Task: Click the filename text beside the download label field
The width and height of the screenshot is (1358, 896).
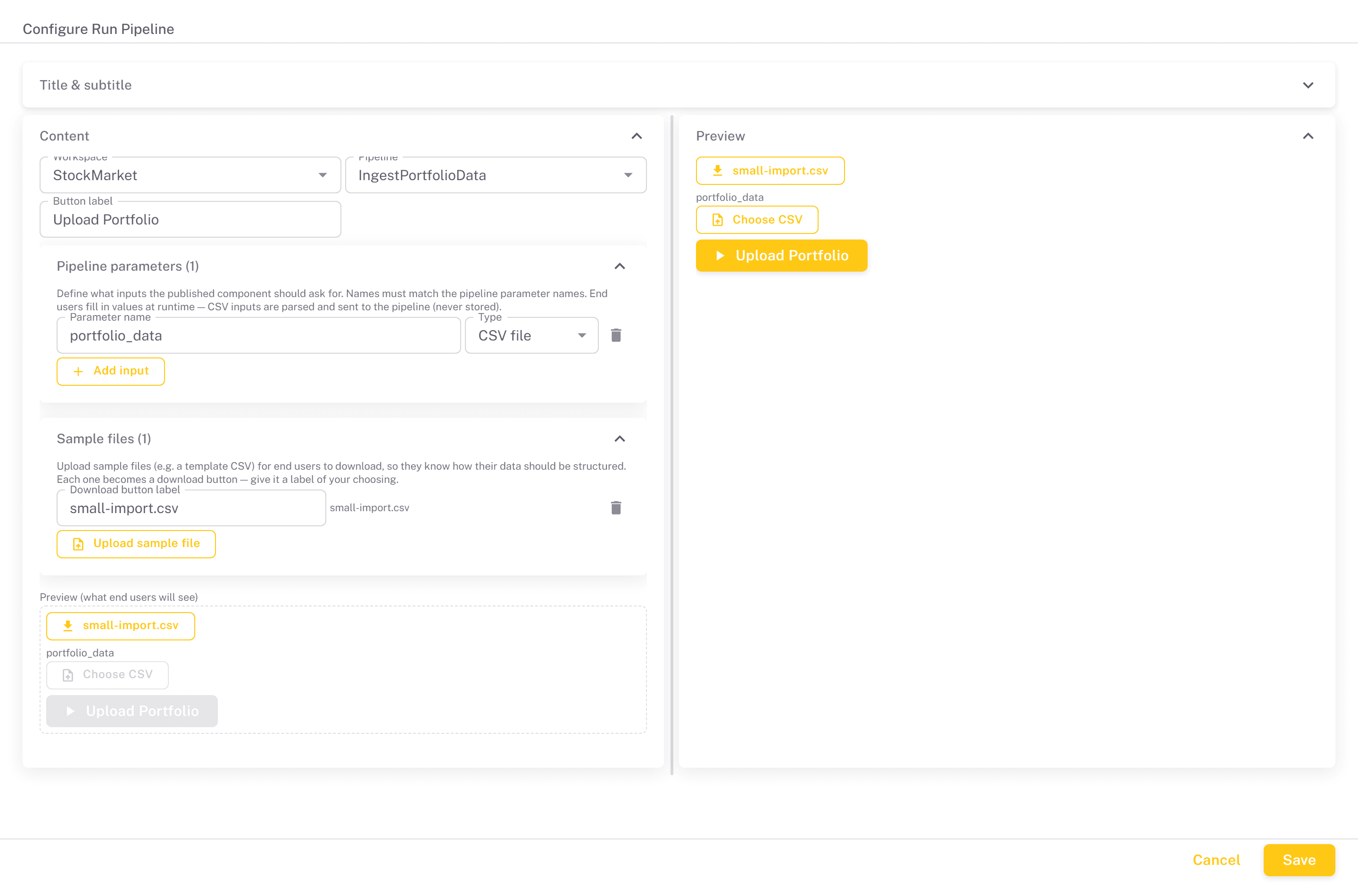Action: pos(370,508)
